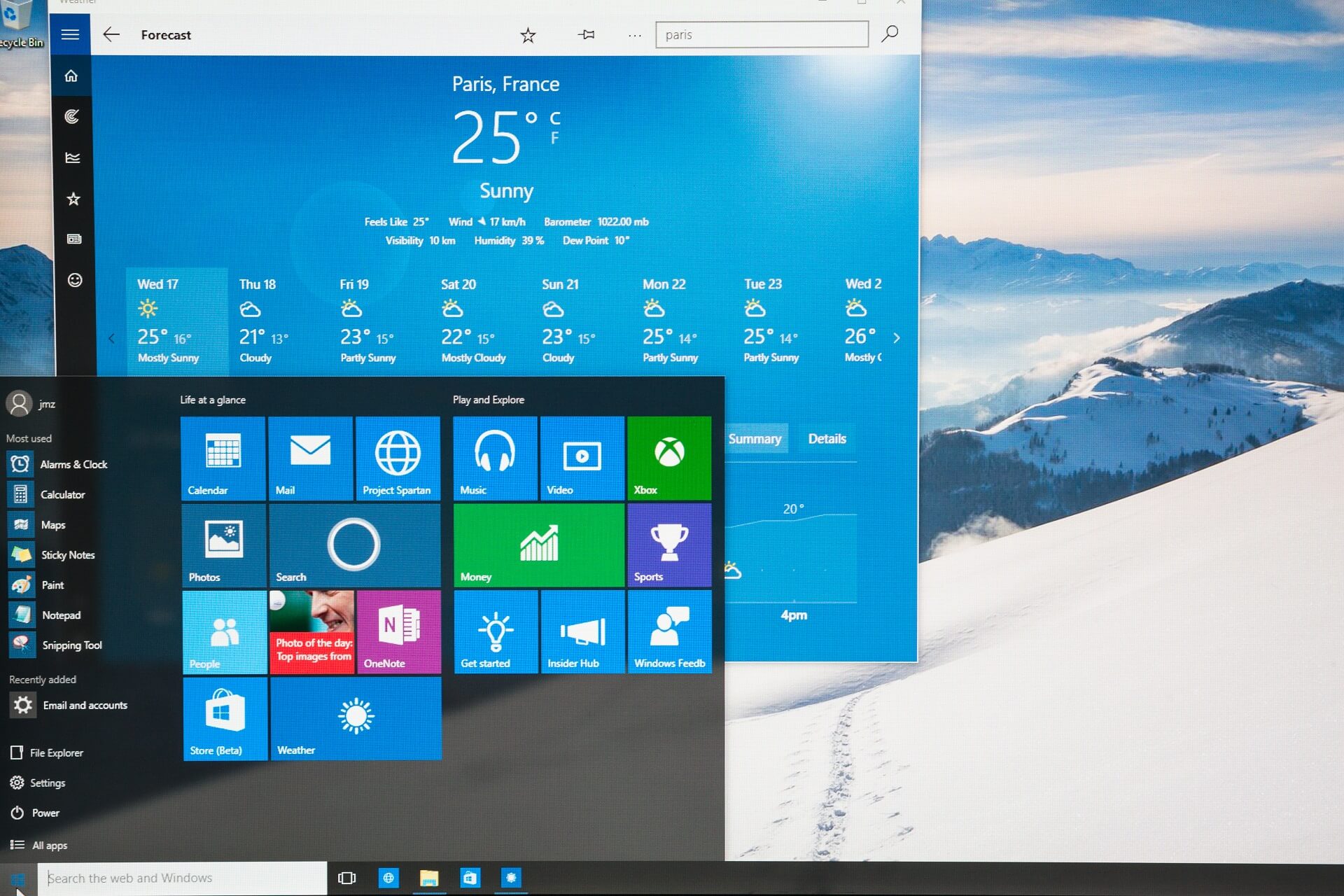Image resolution: width=1344 pixels, height=896 pixels.
Task: Open the more options ellipsis in Weather
Action: click(x=635, y=35)
